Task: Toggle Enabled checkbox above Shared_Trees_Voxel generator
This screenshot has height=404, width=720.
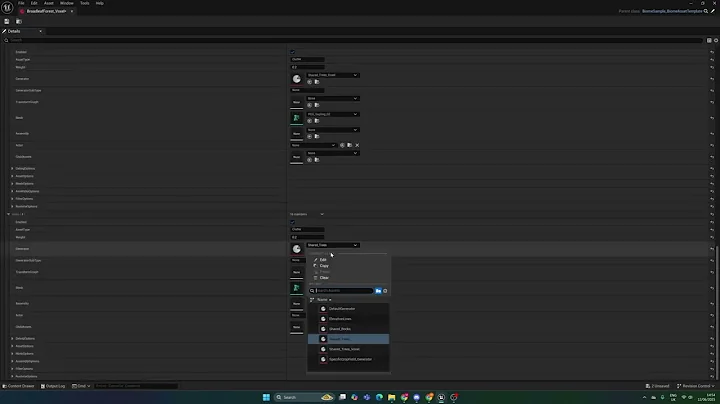Action: 292,52
